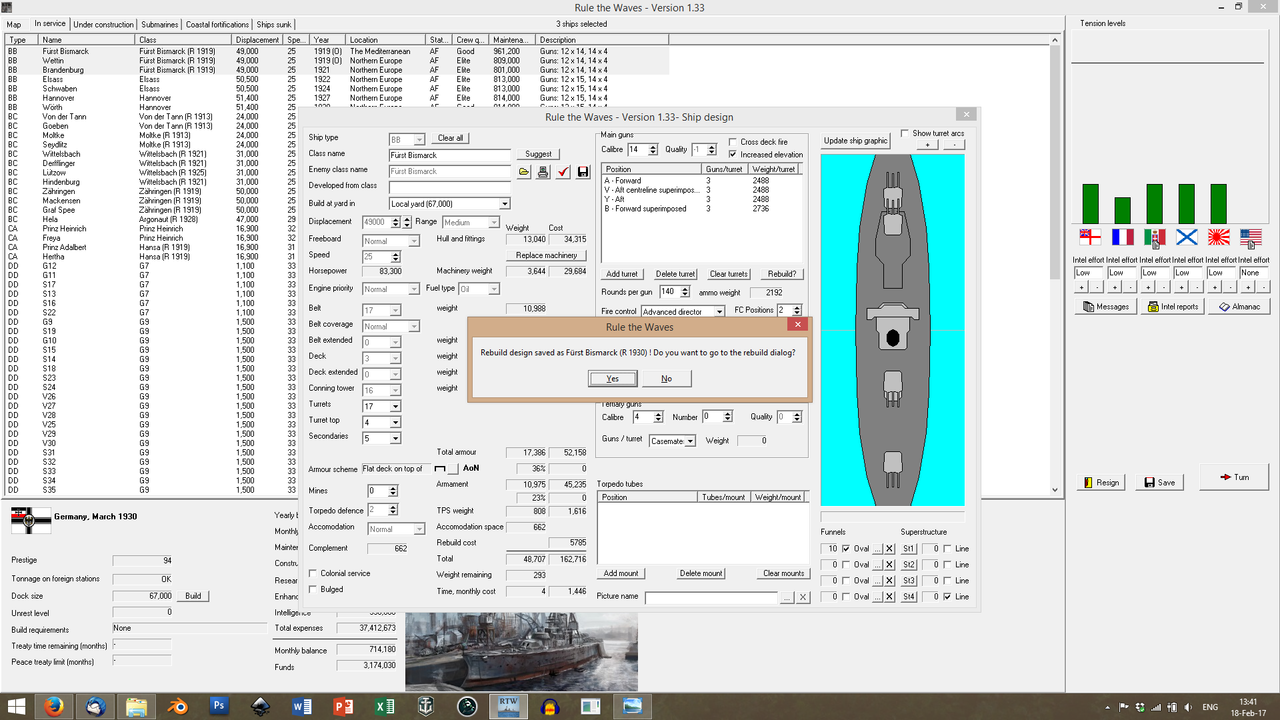Viewport: 1280px width, 720px height.
Task: Validate design with red checkmark icon
Action: (x=563, y=172)
